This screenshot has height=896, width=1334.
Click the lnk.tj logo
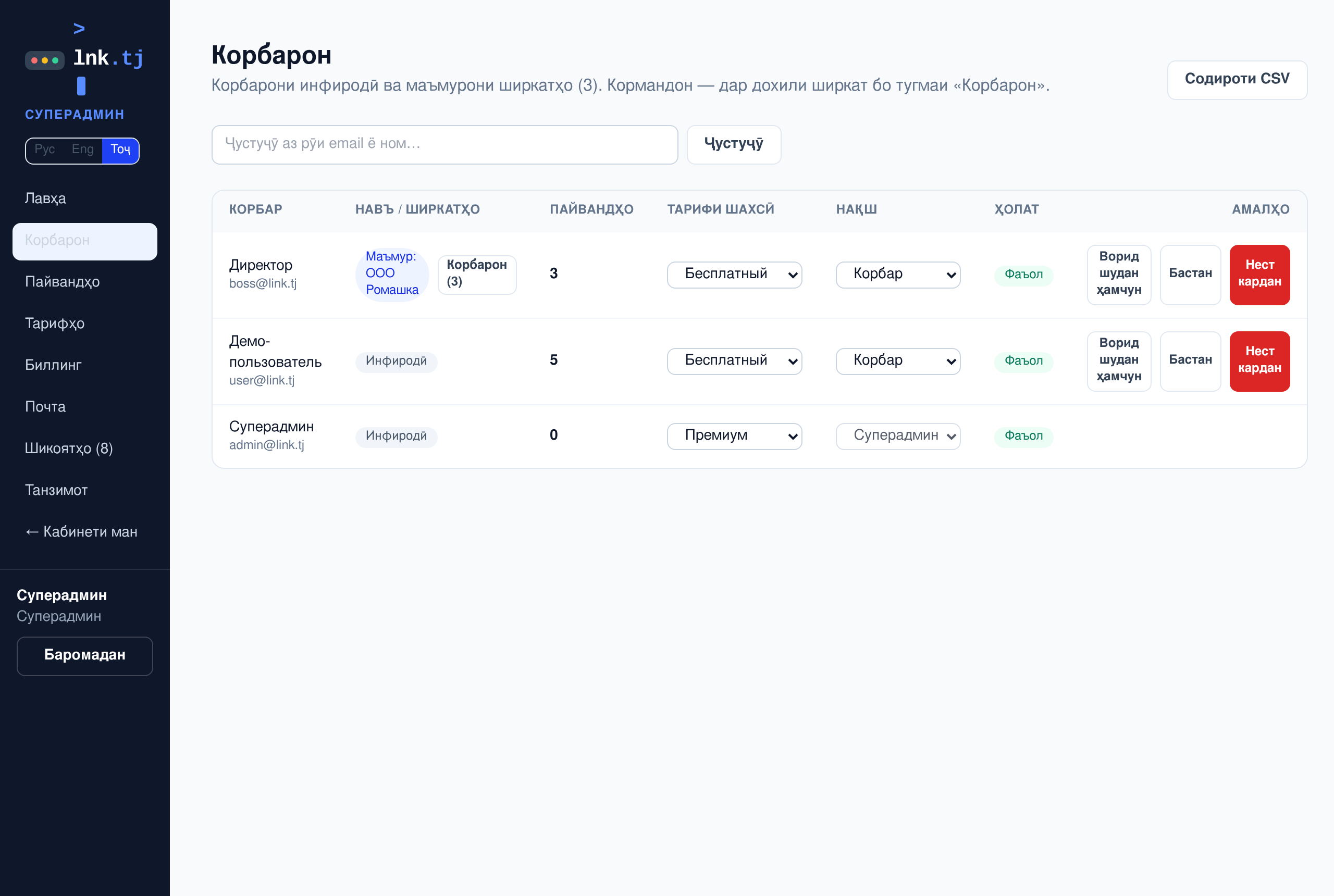(x=84, y=58)
